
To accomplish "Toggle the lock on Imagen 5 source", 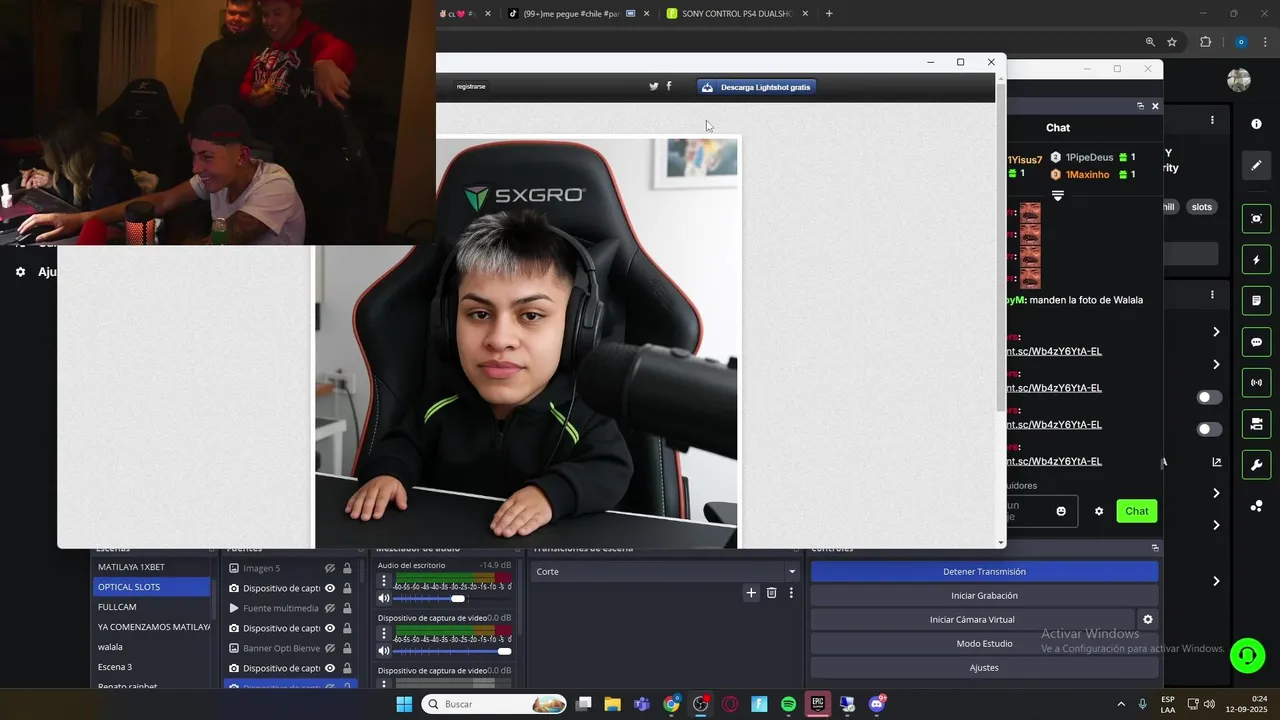I will (347, 568).
